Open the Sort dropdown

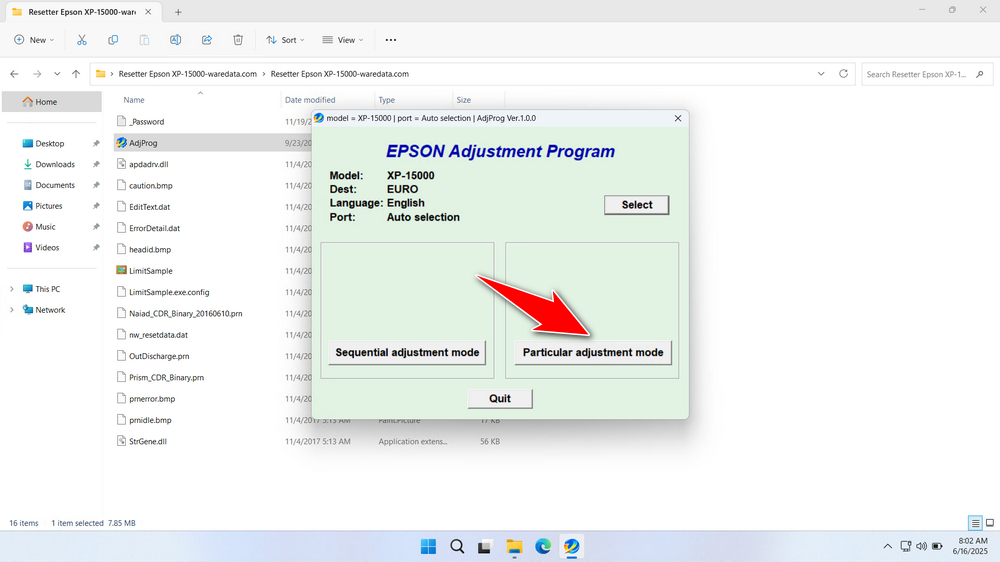coord(285,40)
